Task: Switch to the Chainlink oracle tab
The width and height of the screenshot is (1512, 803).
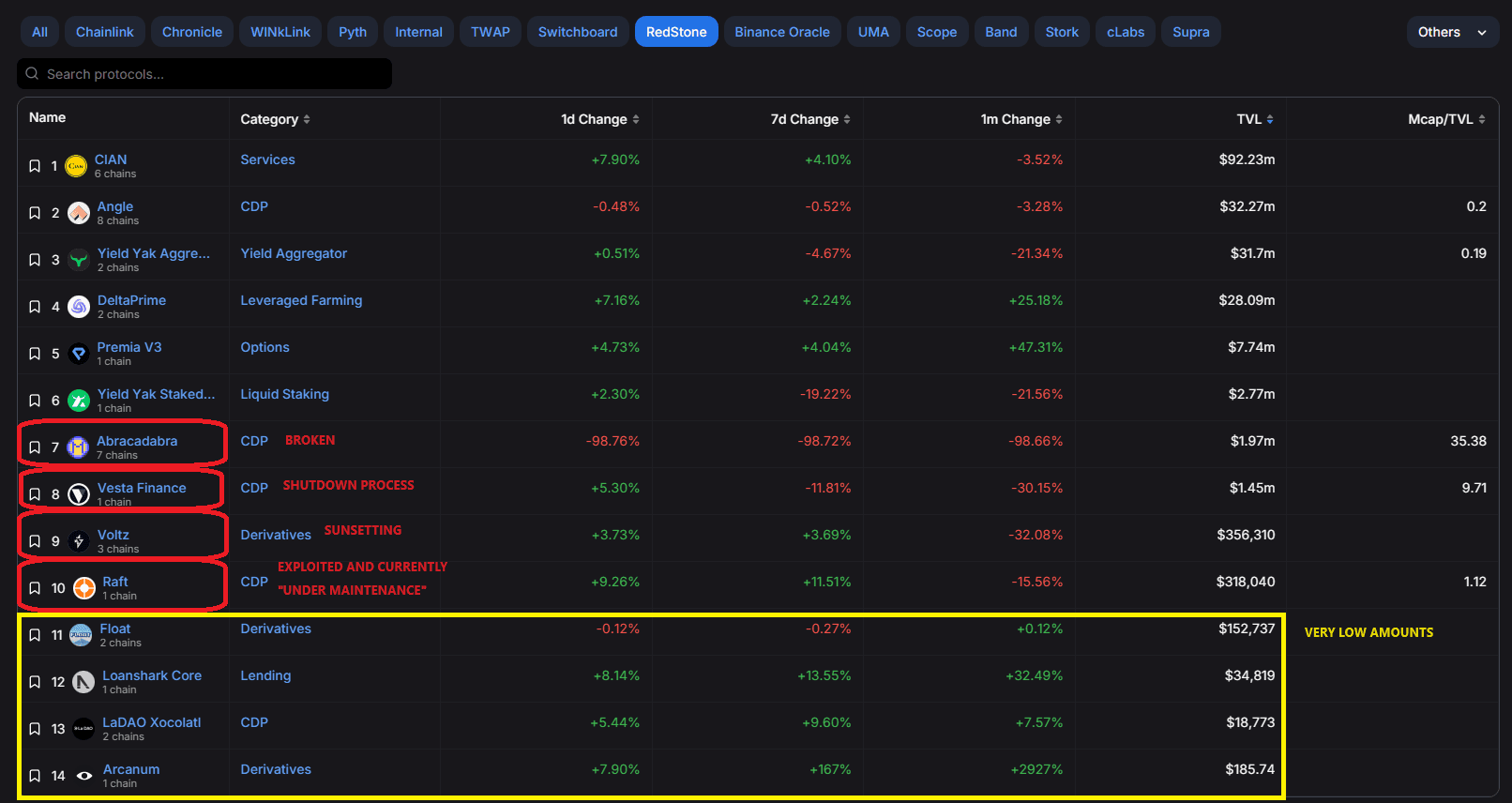Action: pos(104,32)
